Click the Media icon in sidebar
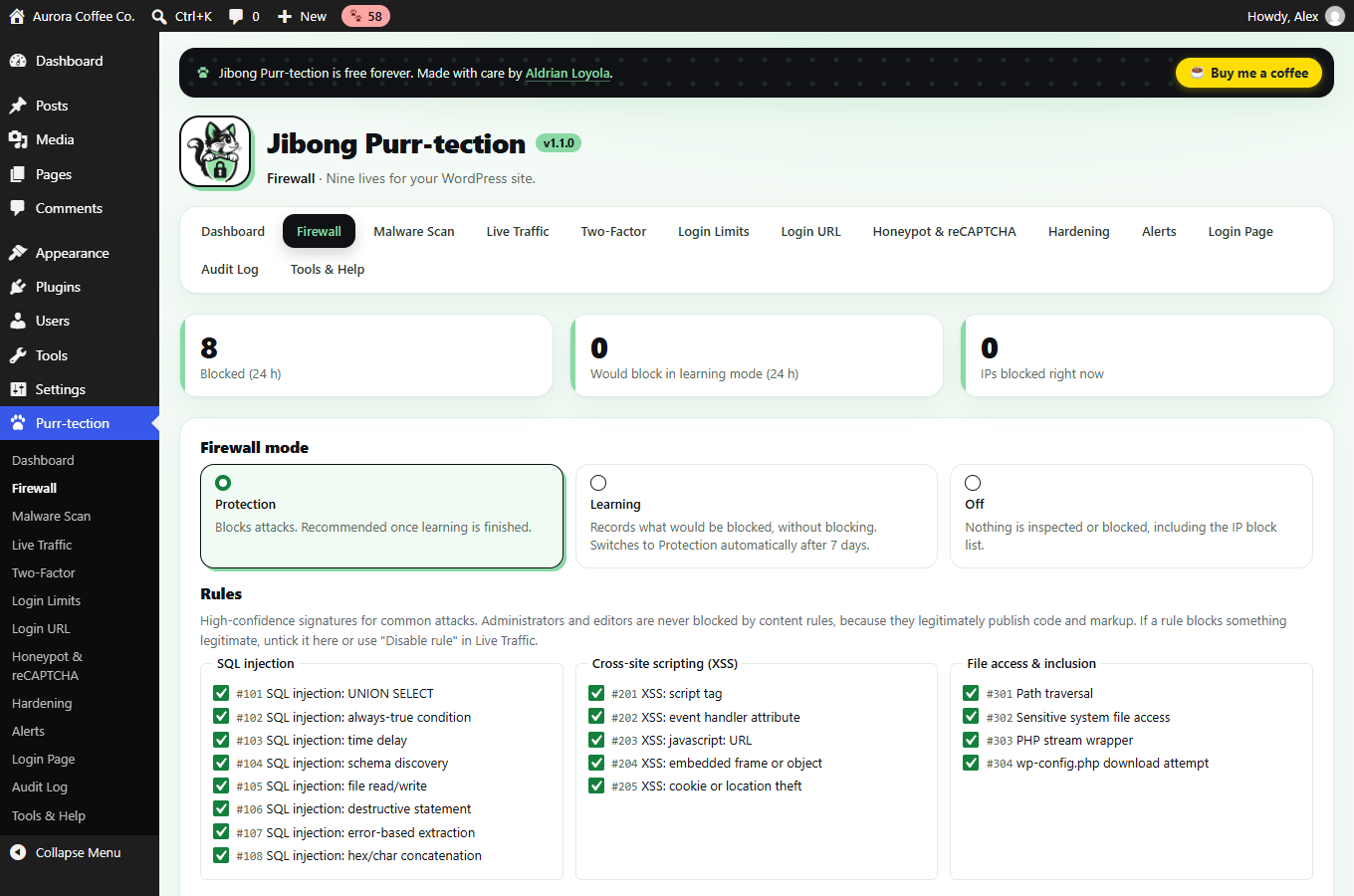The width and height of the screenshot is (1354, 896). tap(18, 139)
